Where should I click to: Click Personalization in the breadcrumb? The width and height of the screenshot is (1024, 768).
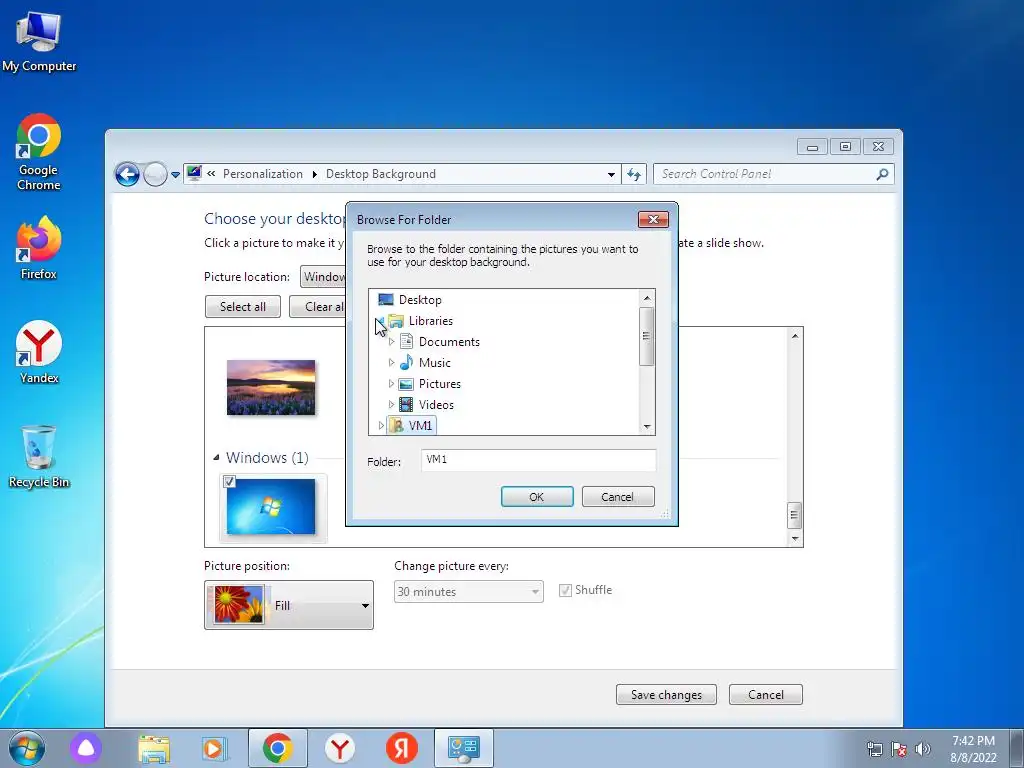coord(263,174)
